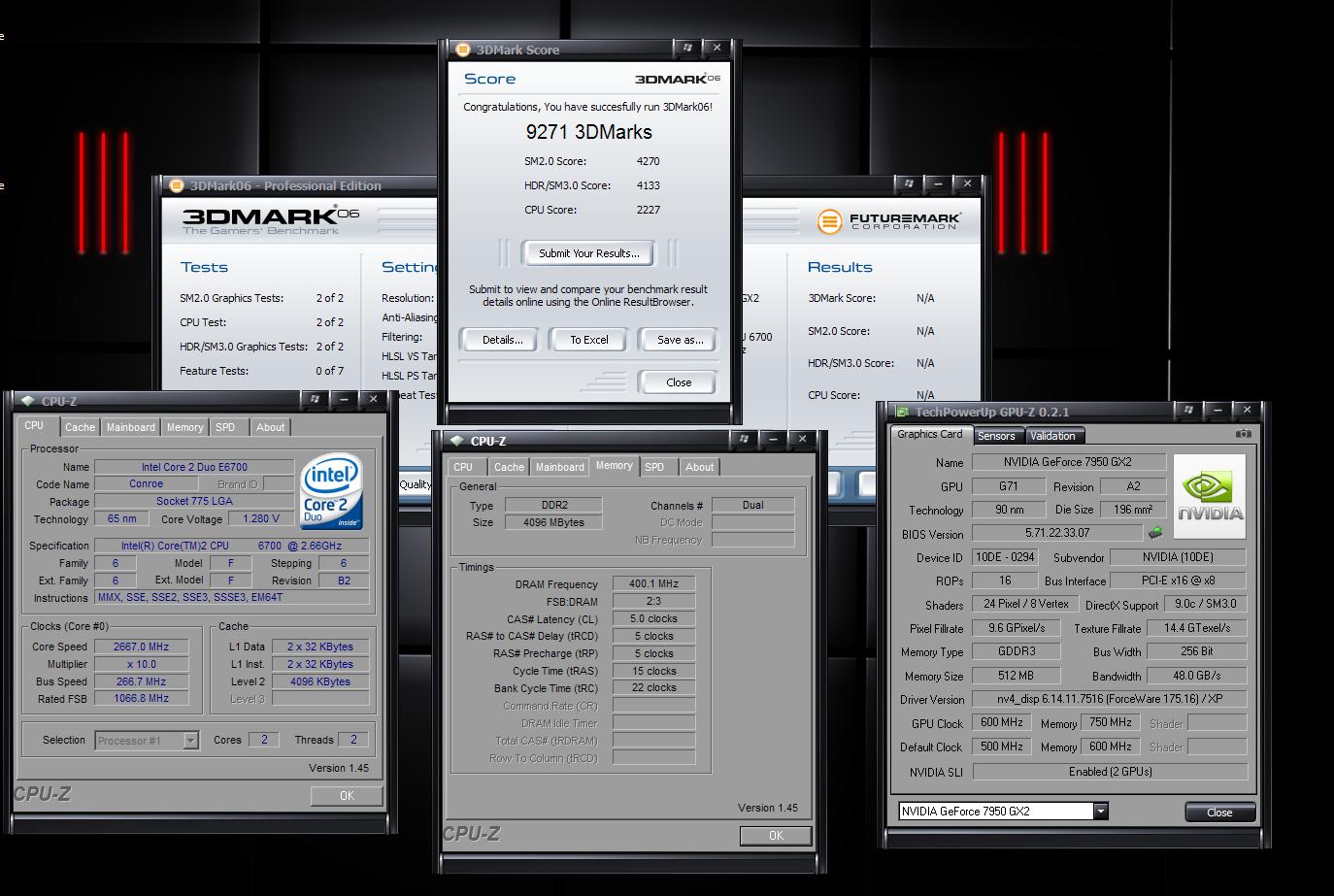Export score with To Excel button

(x=589, y=340)
